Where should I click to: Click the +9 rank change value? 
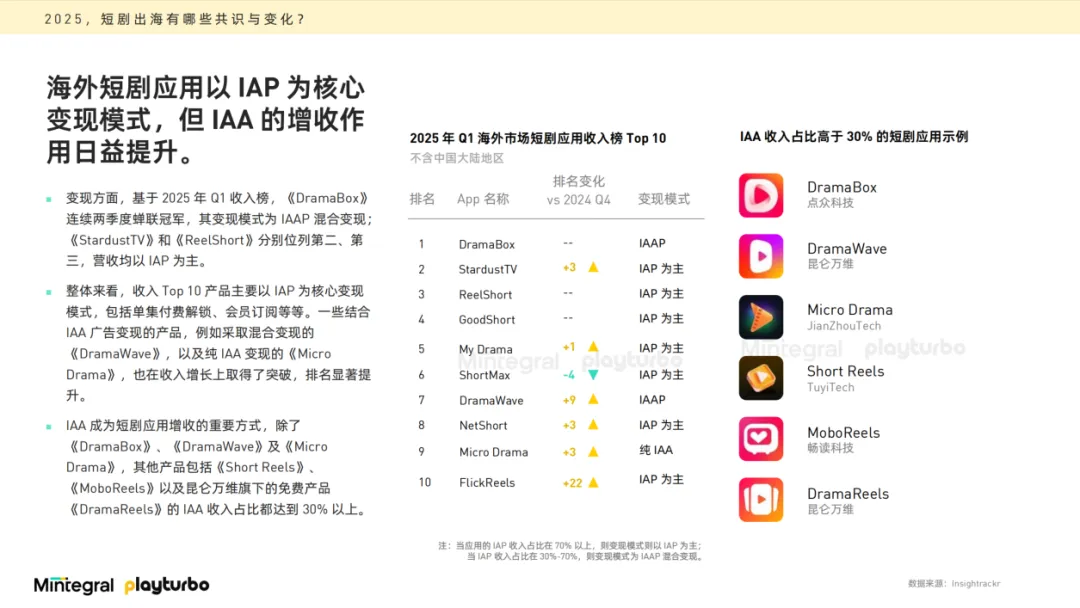point(569,400)
